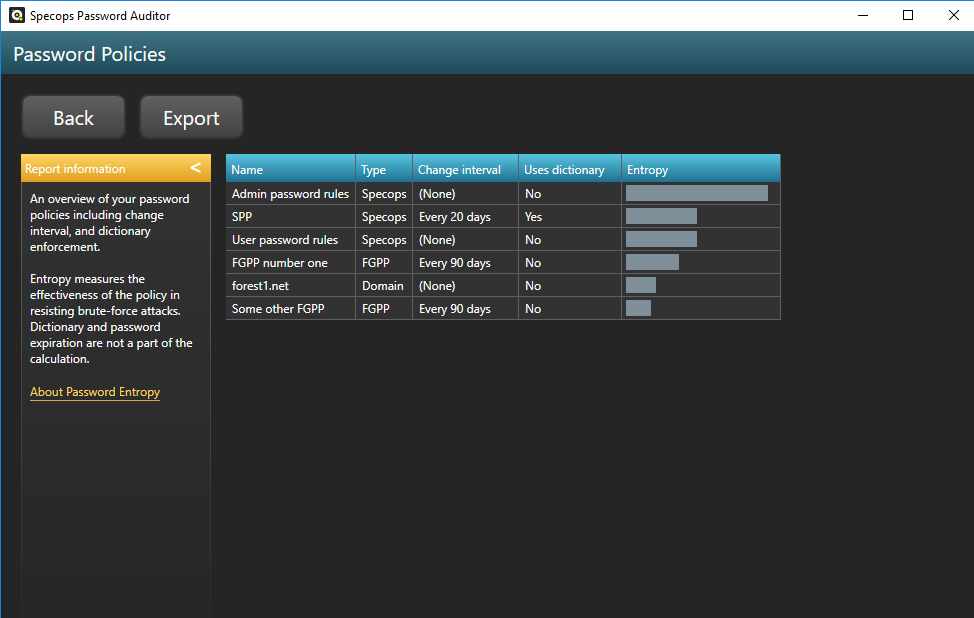Click the Specops type cell for SPP
The image size is (974, 618).
pyautogui.click(x=384, y=217)
